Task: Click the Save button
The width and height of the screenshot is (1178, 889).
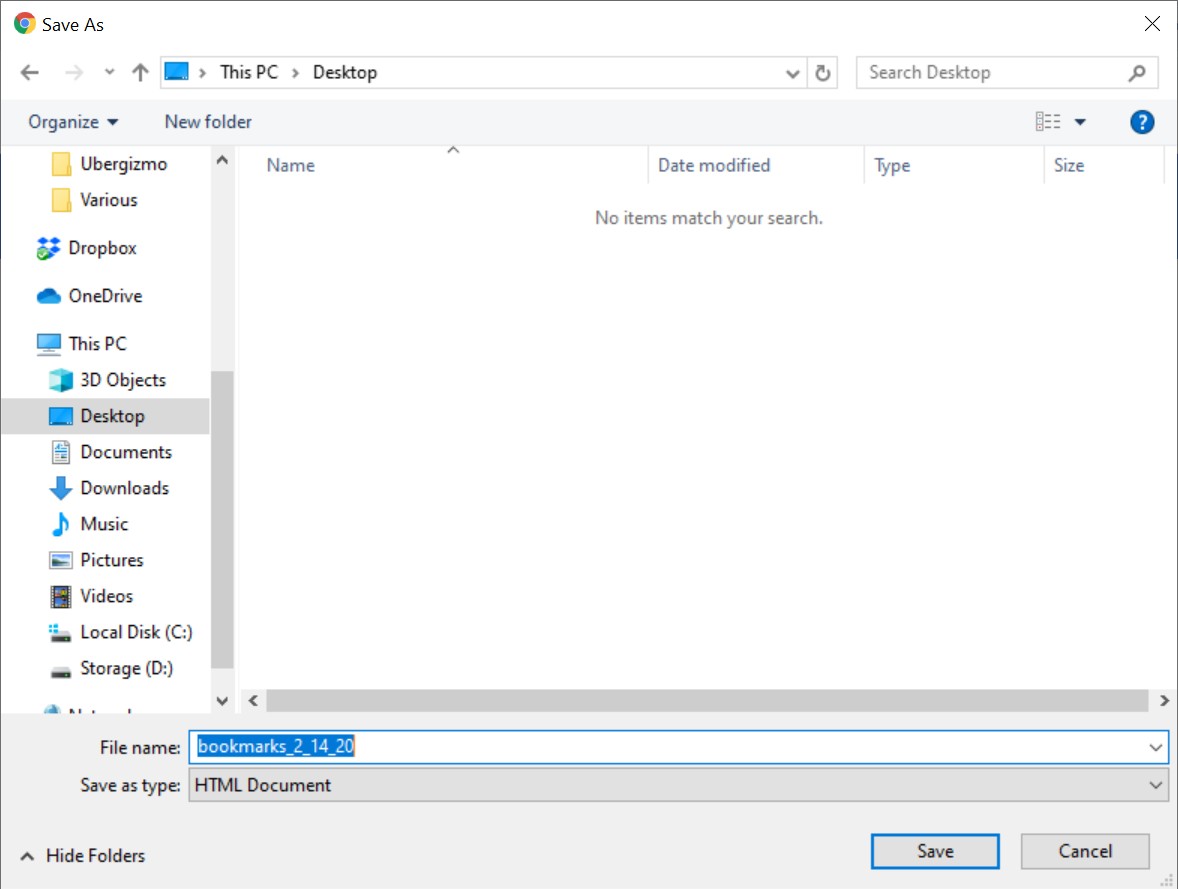Action: click(935, 851)
